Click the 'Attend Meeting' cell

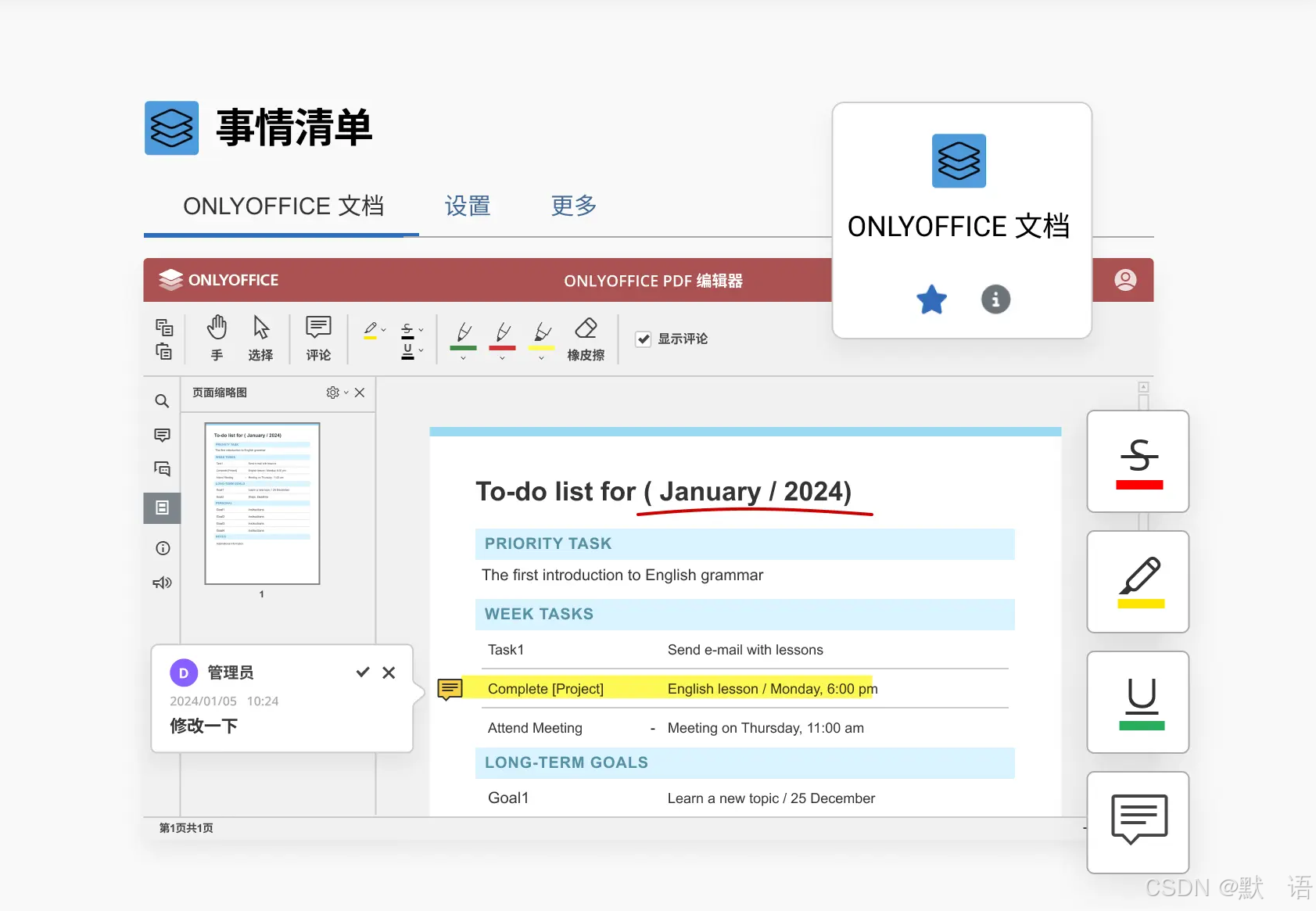click(535, 728)
